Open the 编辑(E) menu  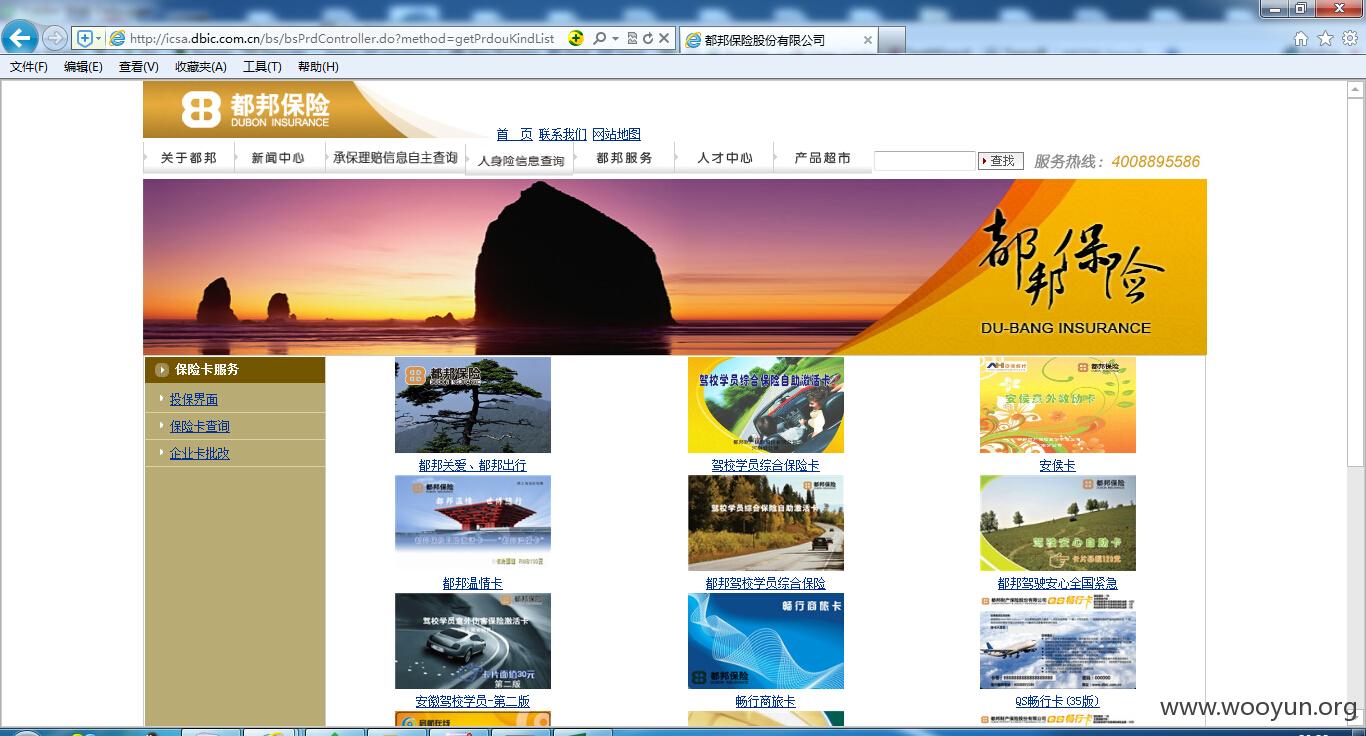point(83,67)
